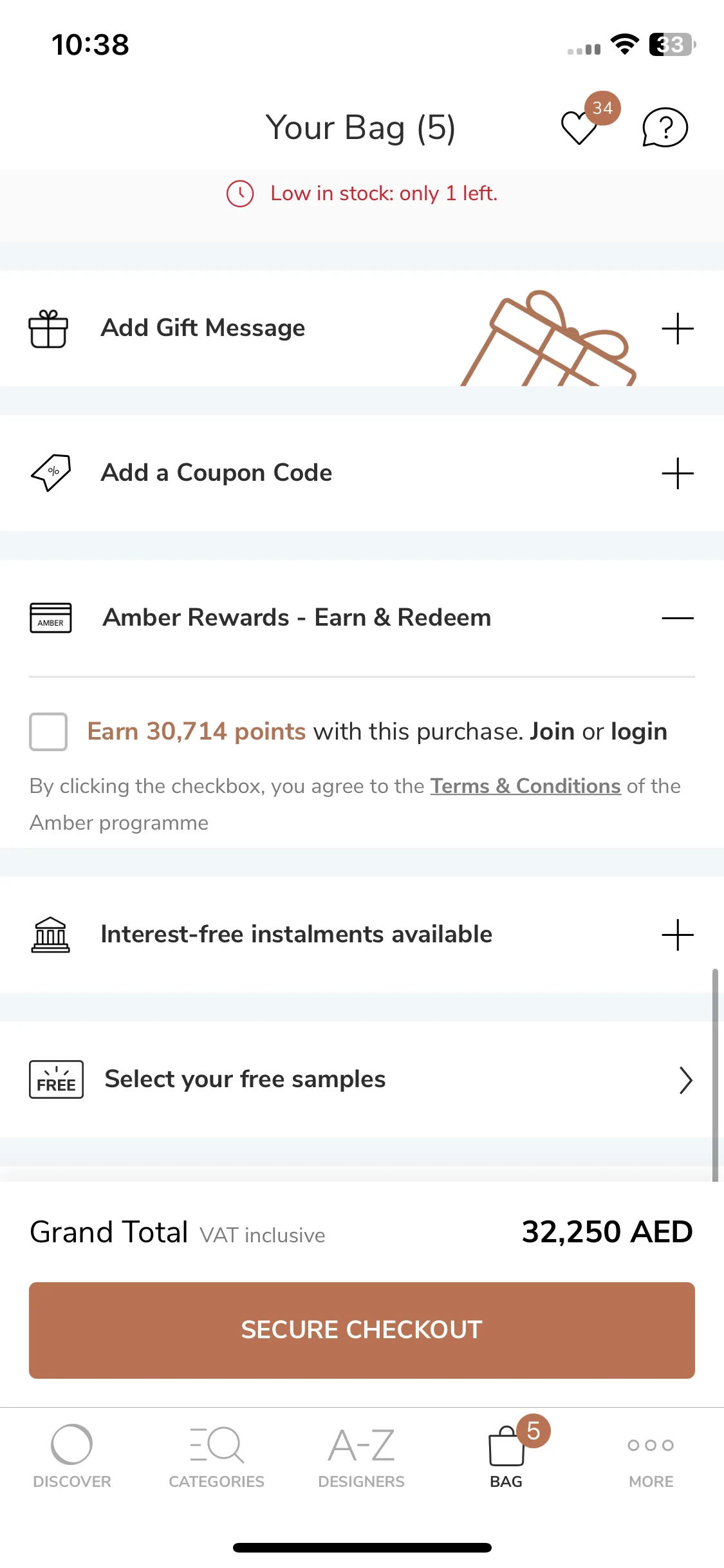Open the wishlist heart icon
Screen dimensions: 724x1568
click(x=579, y=127)
